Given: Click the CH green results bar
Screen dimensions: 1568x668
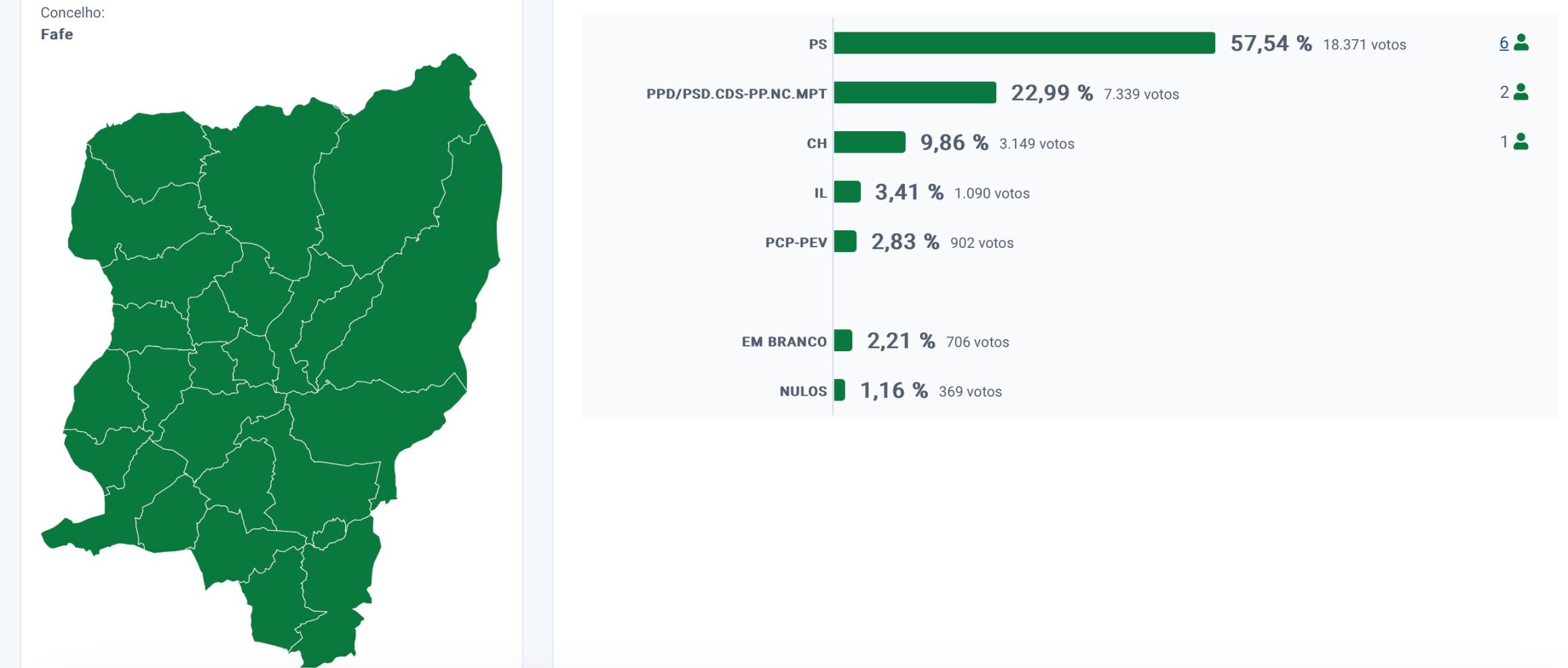Looking at the screenshot, I should [869, 143].
